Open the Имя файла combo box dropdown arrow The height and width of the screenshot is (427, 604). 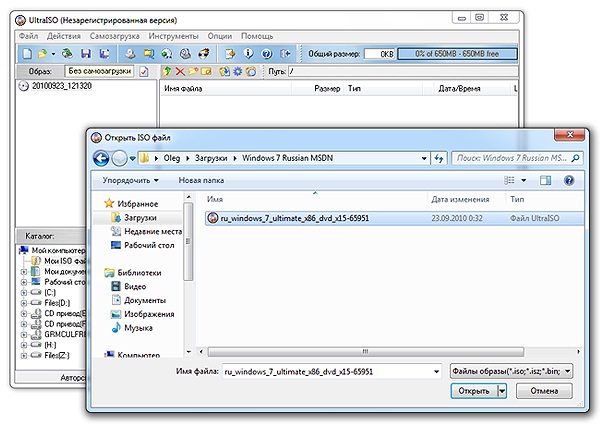pyautogui.click(x=436, y=372)
